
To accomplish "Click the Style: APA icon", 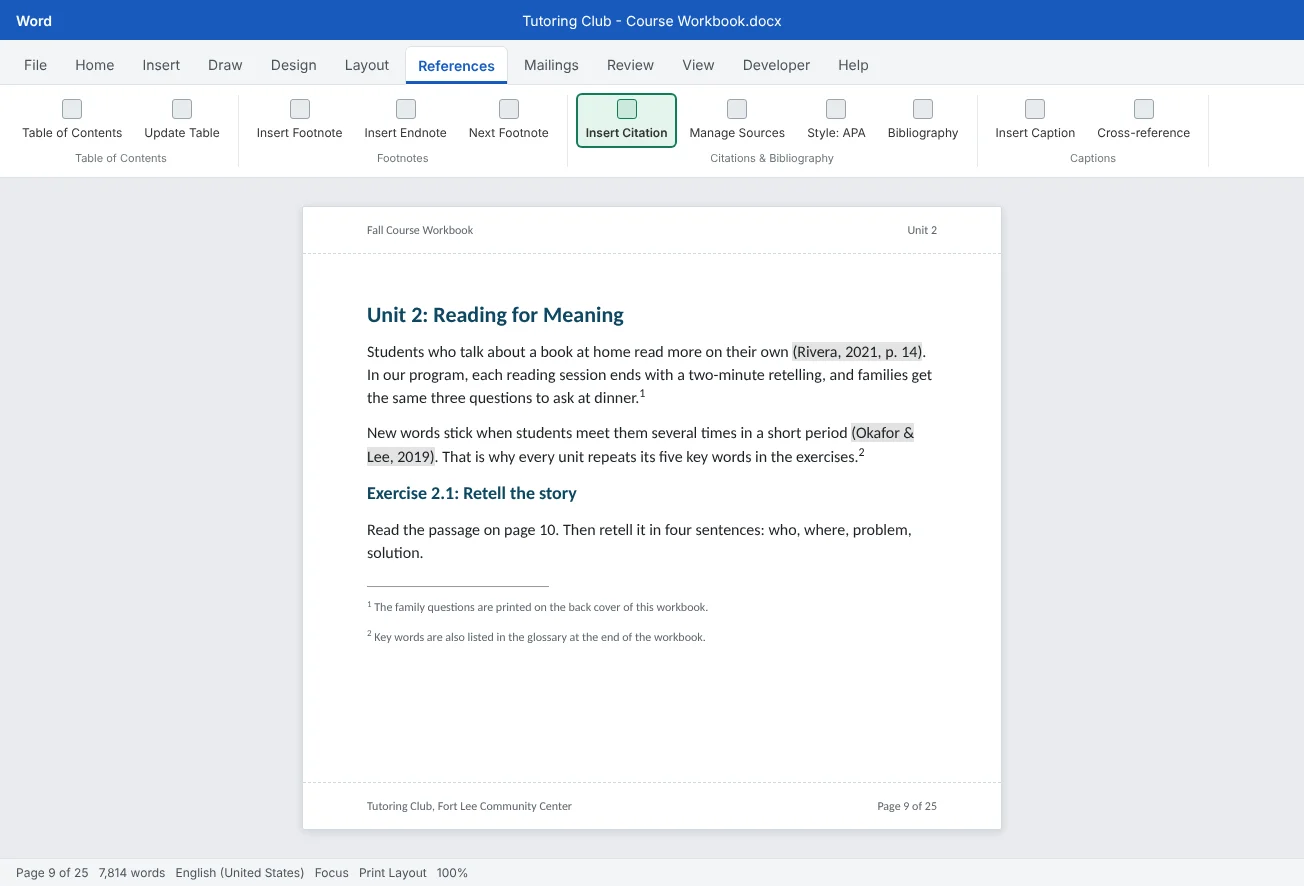I will pos(836,109).
